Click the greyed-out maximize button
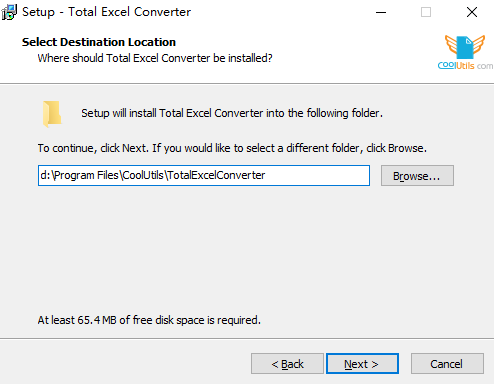 426,12
